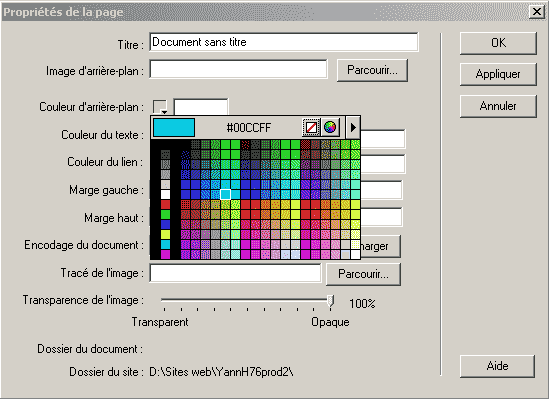Pick the darkest gray in the basic colors column
Image resolution: width=549 pixels, height=399 pixels.
[x=165, y=154]
